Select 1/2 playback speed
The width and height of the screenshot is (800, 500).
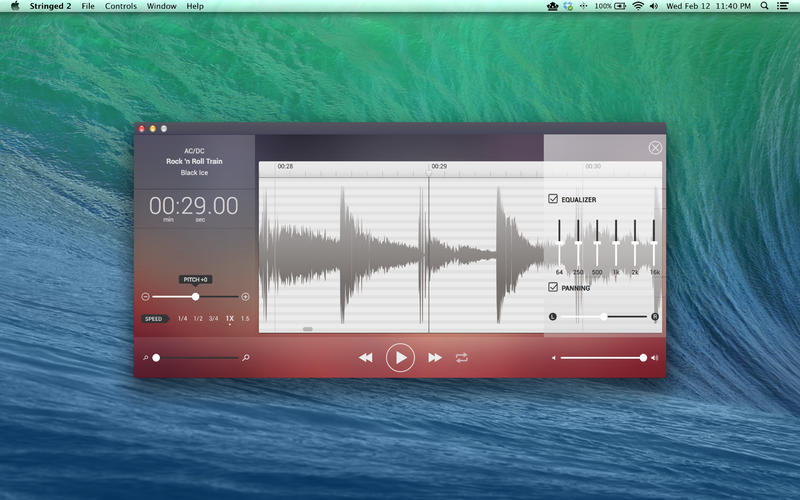point(198,318)
